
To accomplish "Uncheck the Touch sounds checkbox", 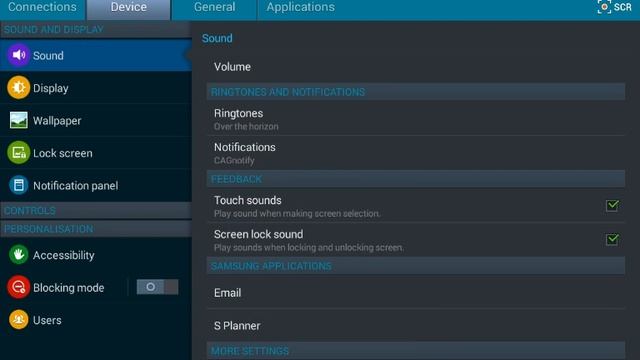I will click(x=612, y=205).
